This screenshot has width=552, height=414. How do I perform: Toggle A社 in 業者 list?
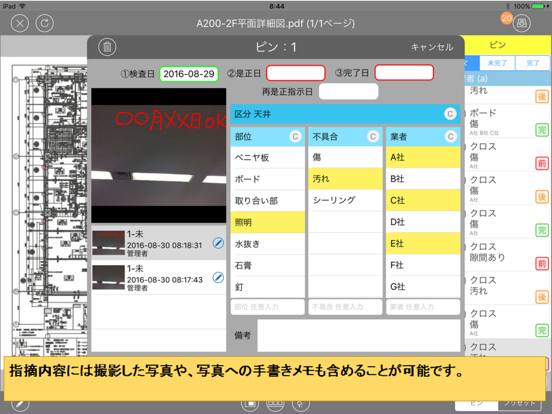pyautogui.click(x=423, y=157)
